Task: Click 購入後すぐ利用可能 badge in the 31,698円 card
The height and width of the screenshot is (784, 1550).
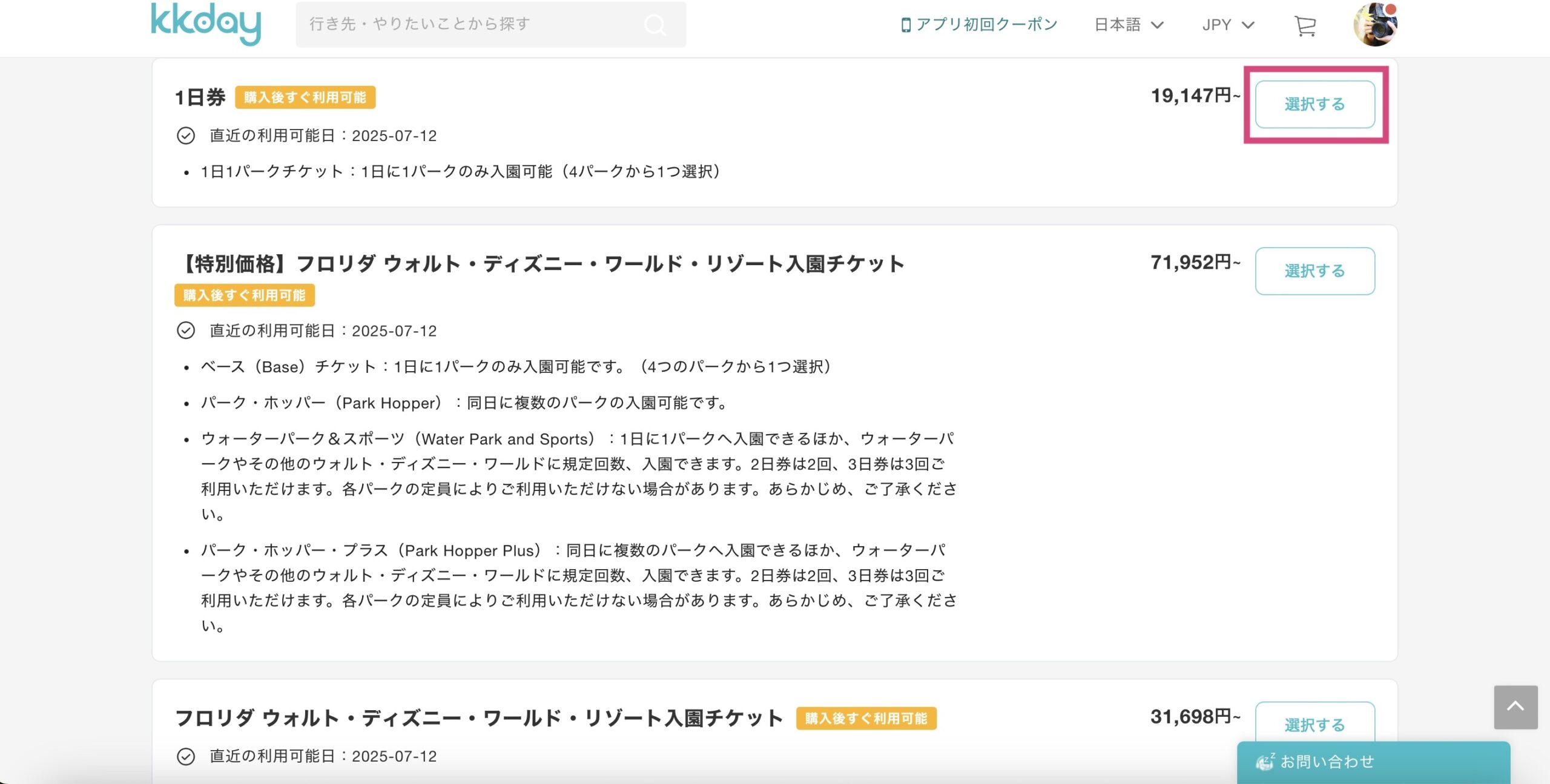Action: pos(866,719)
